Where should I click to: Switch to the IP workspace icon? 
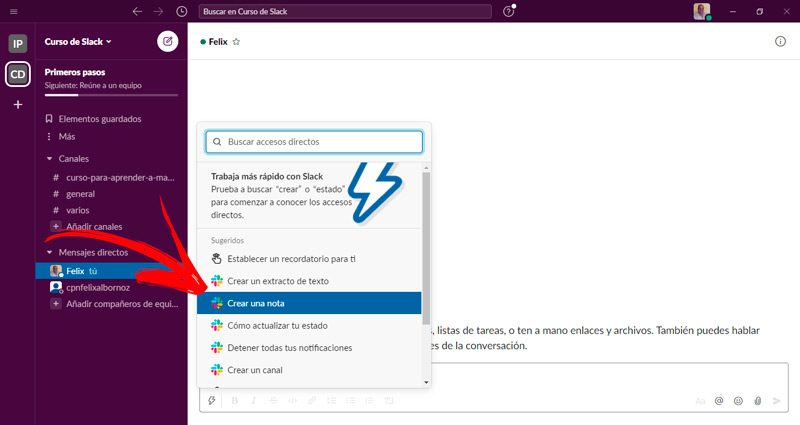coord(18,44)
